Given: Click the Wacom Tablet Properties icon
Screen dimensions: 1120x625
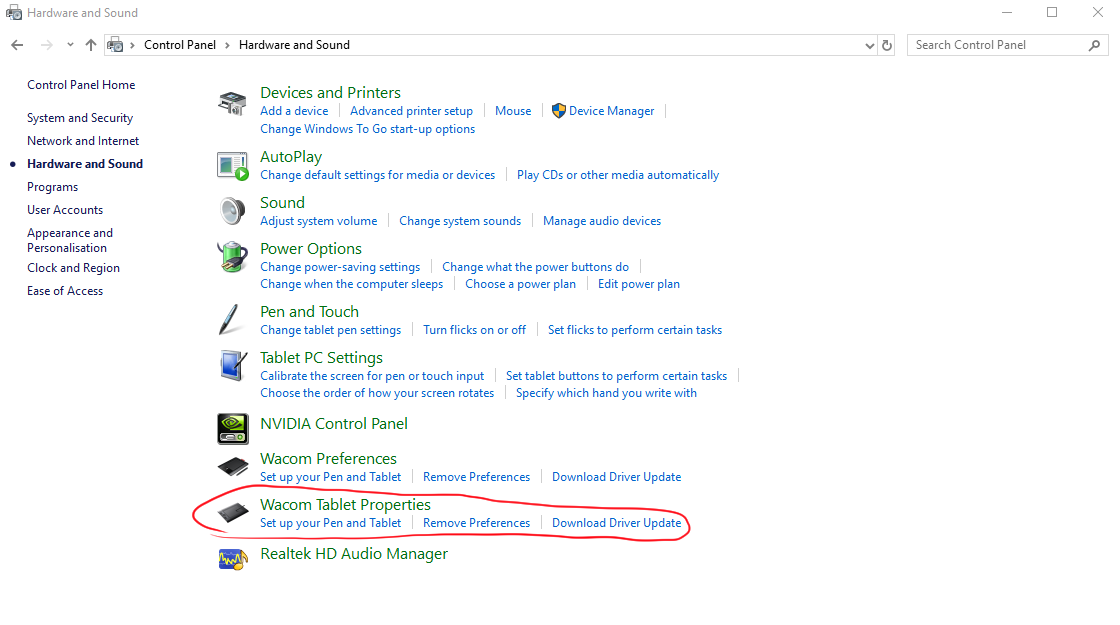Looking at the screenshot, I should 232,513.
